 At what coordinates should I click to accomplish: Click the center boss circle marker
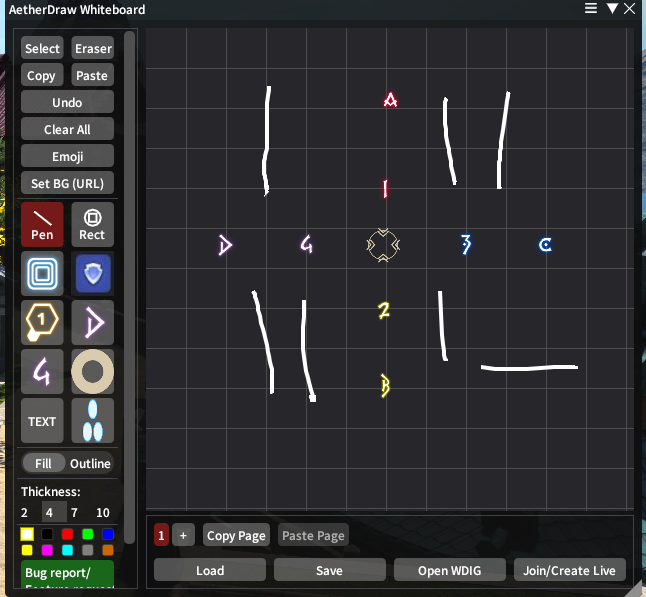click(x=383, y=245)
